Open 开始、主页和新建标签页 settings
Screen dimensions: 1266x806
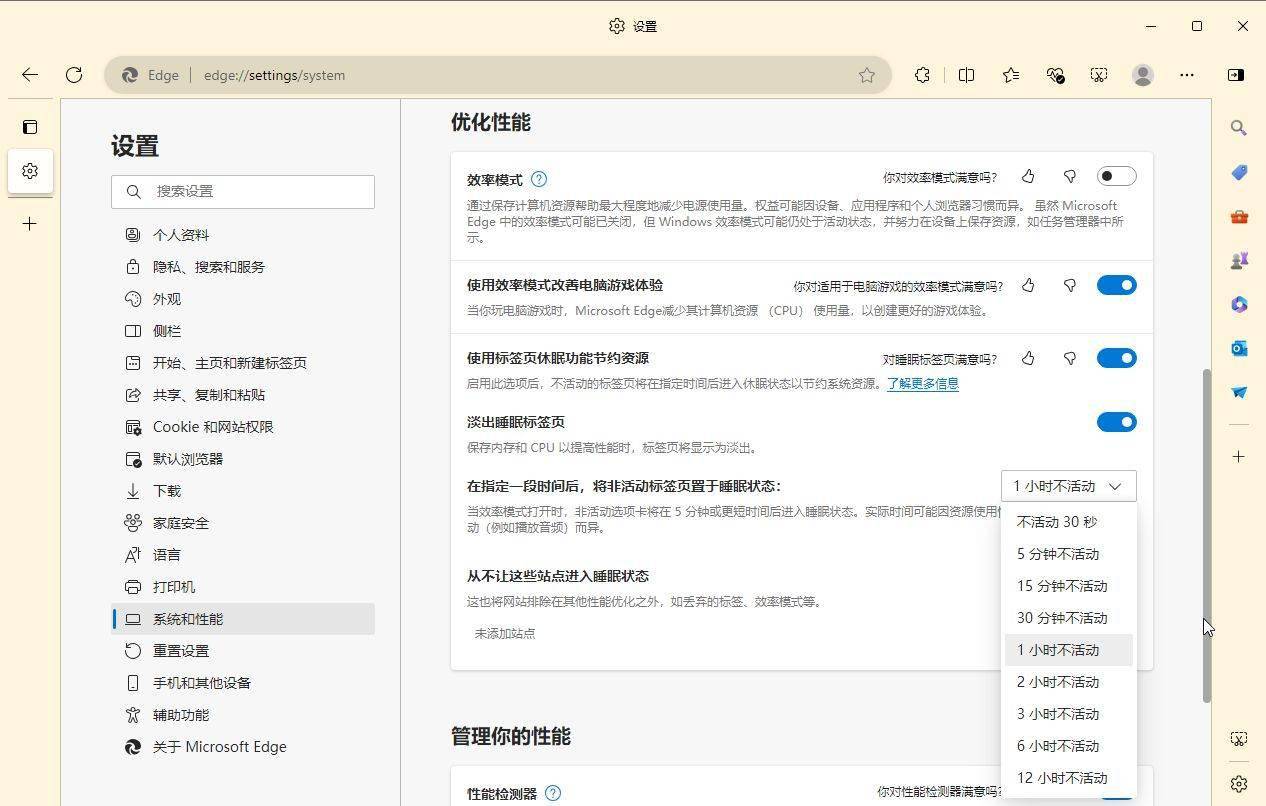pos(243,363)
